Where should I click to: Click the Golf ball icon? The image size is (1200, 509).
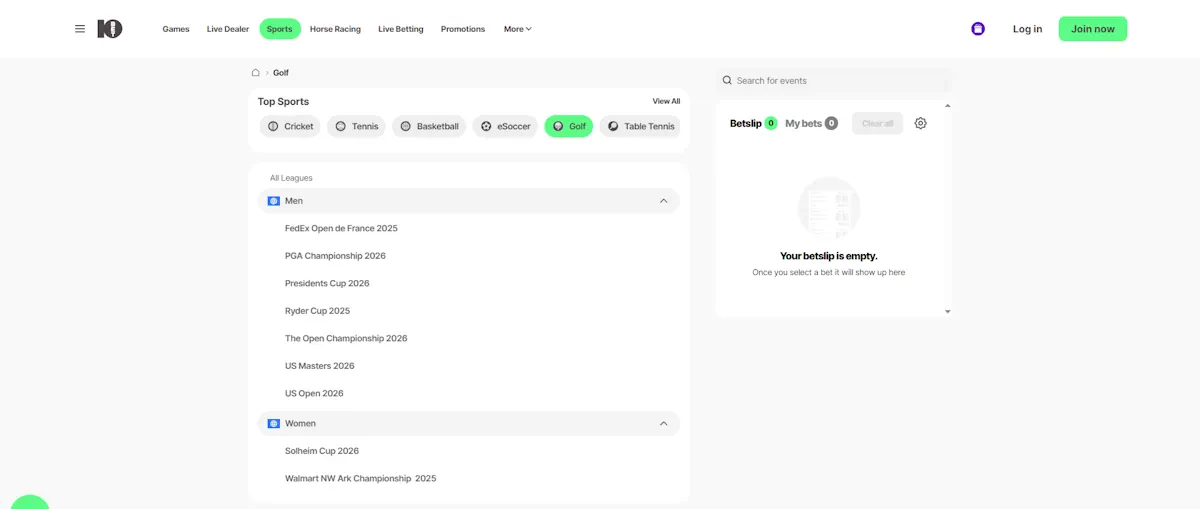(x=558, y=127)
